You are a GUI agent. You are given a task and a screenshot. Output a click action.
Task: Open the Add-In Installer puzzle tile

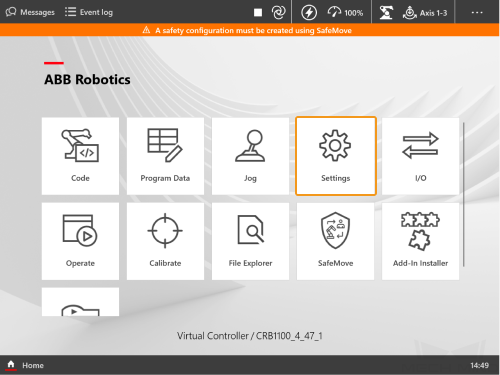421,241
